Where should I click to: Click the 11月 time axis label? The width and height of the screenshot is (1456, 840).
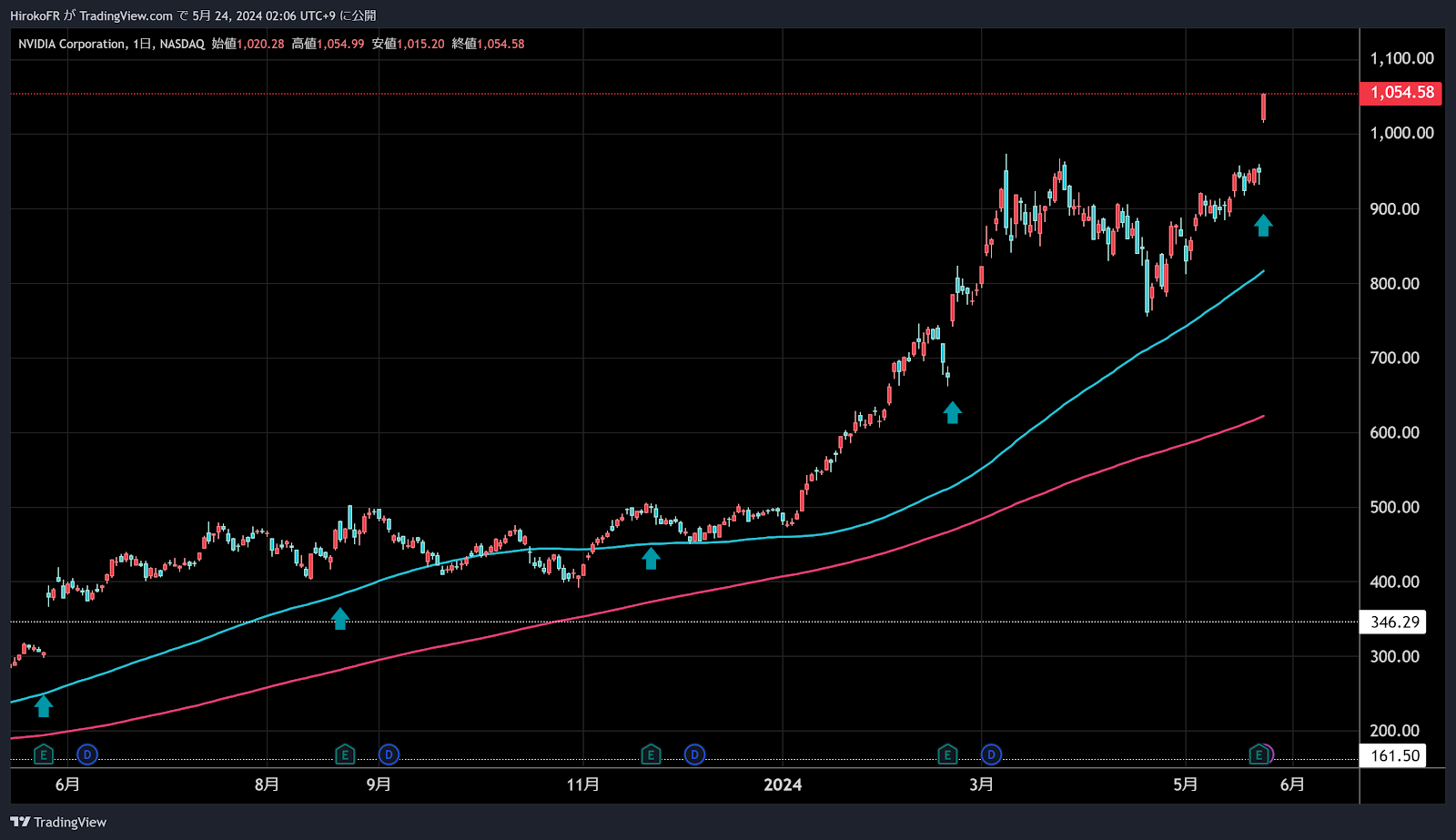[x=582, y=784]
